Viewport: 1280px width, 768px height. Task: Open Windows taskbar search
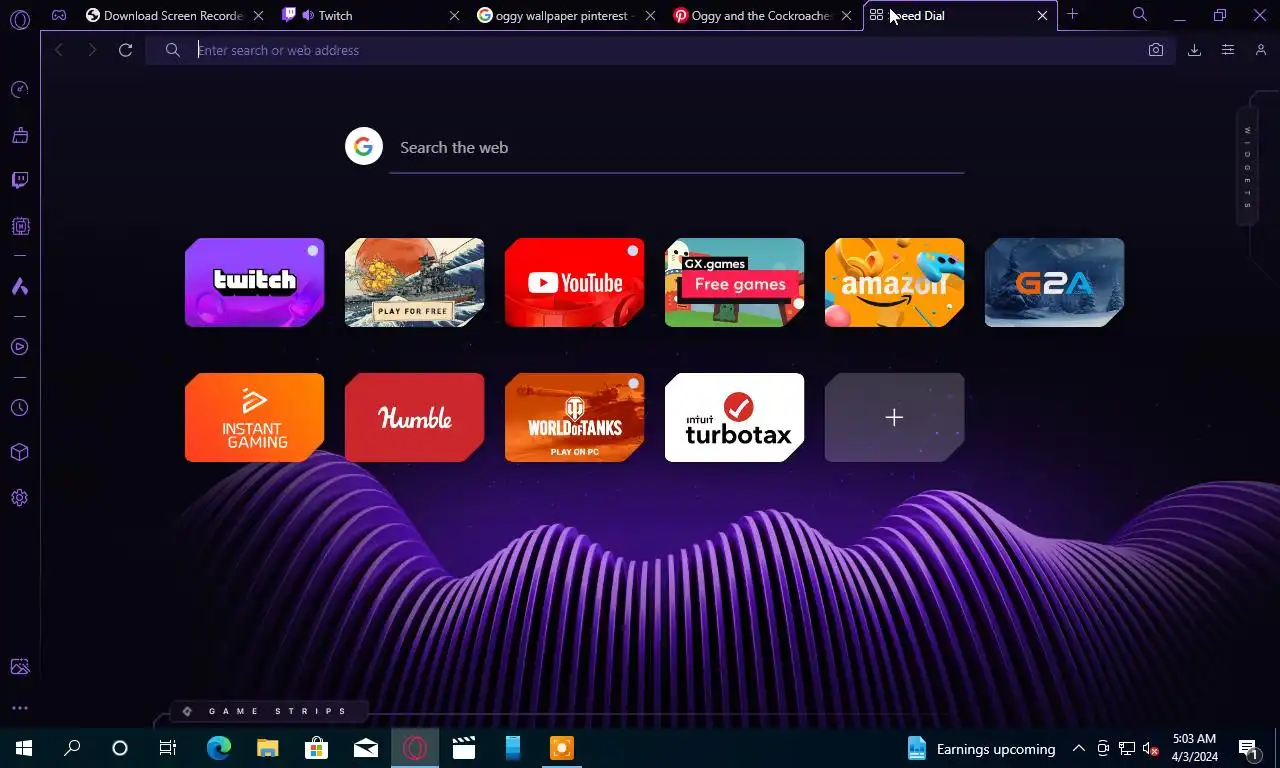pyautogui.click(x=72, y=748)
